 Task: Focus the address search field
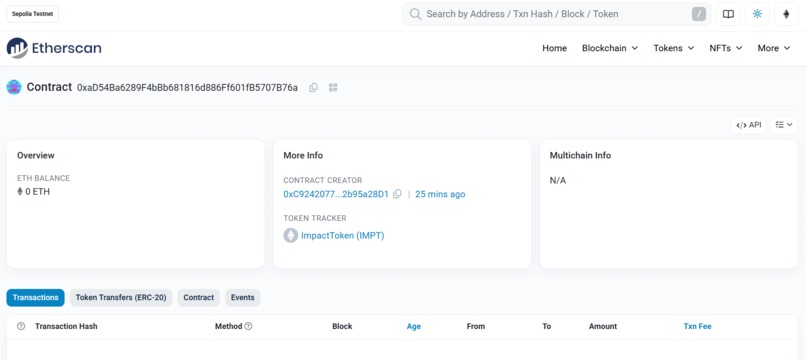[556, 14]
